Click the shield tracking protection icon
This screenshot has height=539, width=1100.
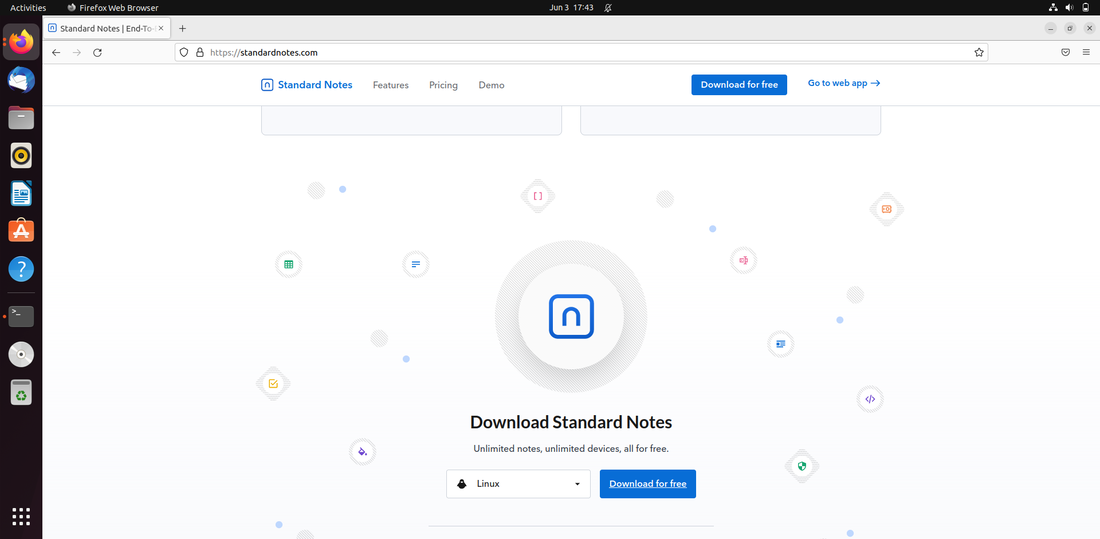[x=184, y=53]
